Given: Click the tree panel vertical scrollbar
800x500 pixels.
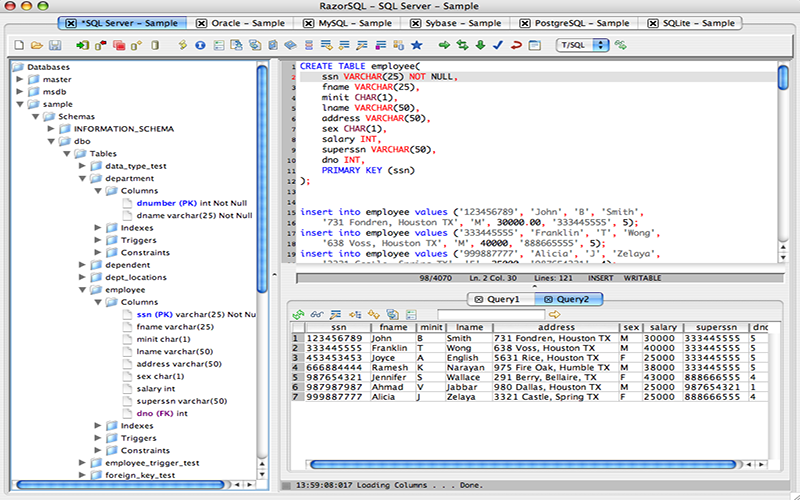Looking at the screenshot, I should click(x=262, y=179).
